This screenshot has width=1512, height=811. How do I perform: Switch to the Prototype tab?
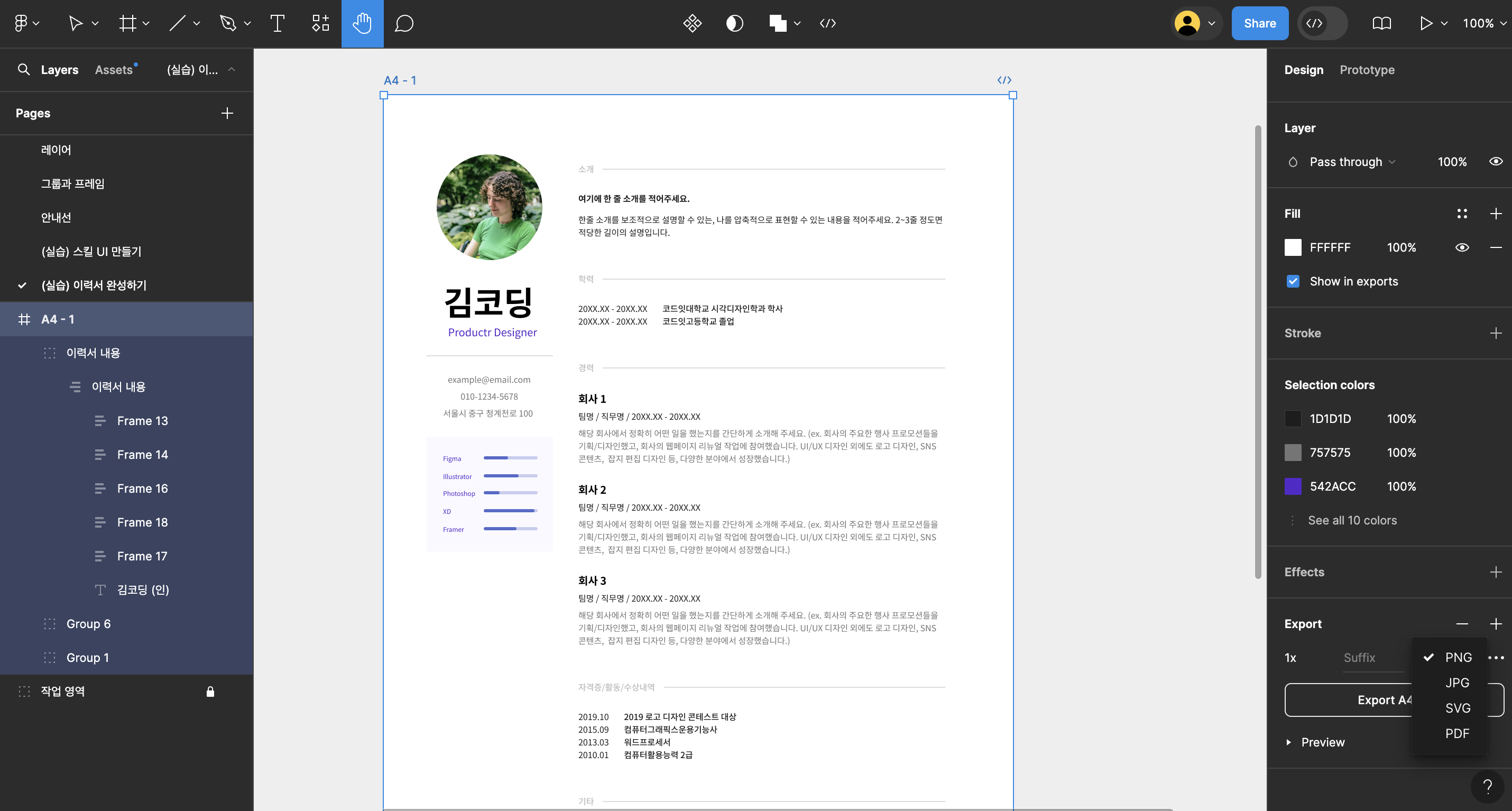1367,70
